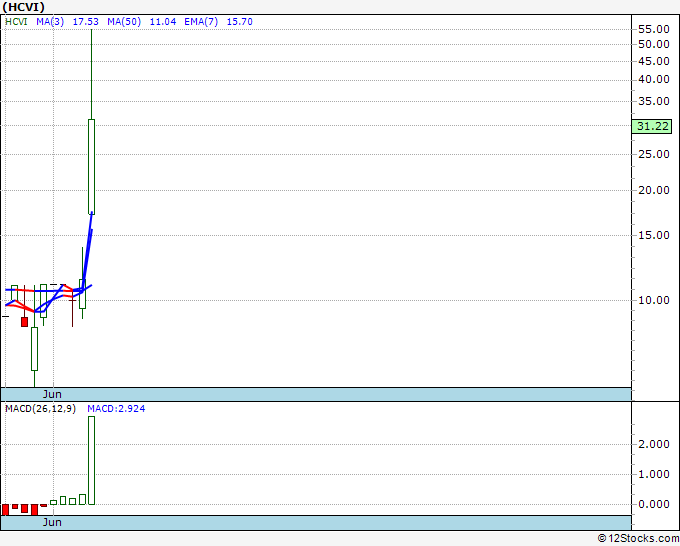The image size is (680, 546).
Task: Click the 50.00 price axis label
Action: 654,44
